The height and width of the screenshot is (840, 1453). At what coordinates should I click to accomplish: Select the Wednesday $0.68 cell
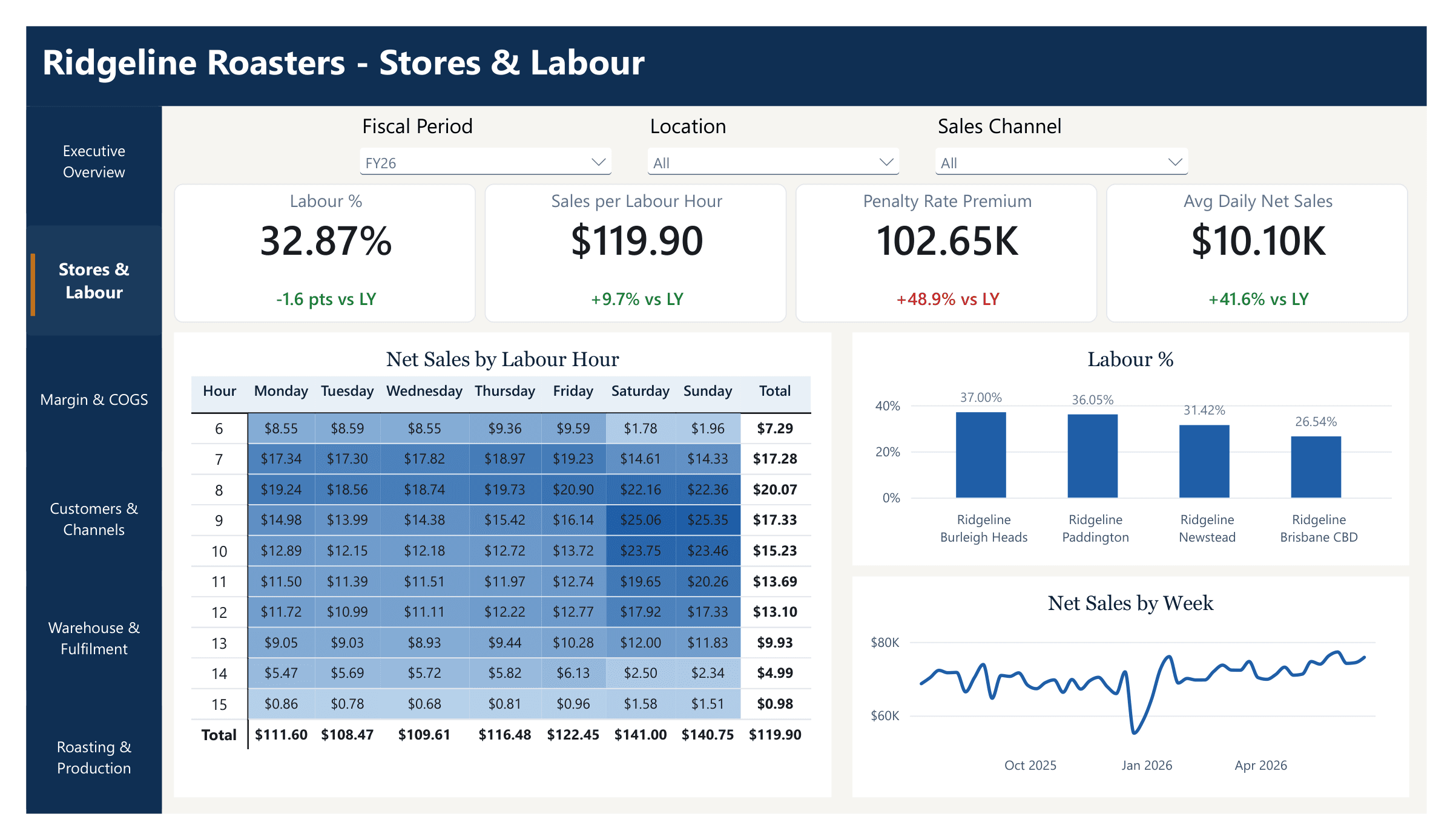point(424,704)
